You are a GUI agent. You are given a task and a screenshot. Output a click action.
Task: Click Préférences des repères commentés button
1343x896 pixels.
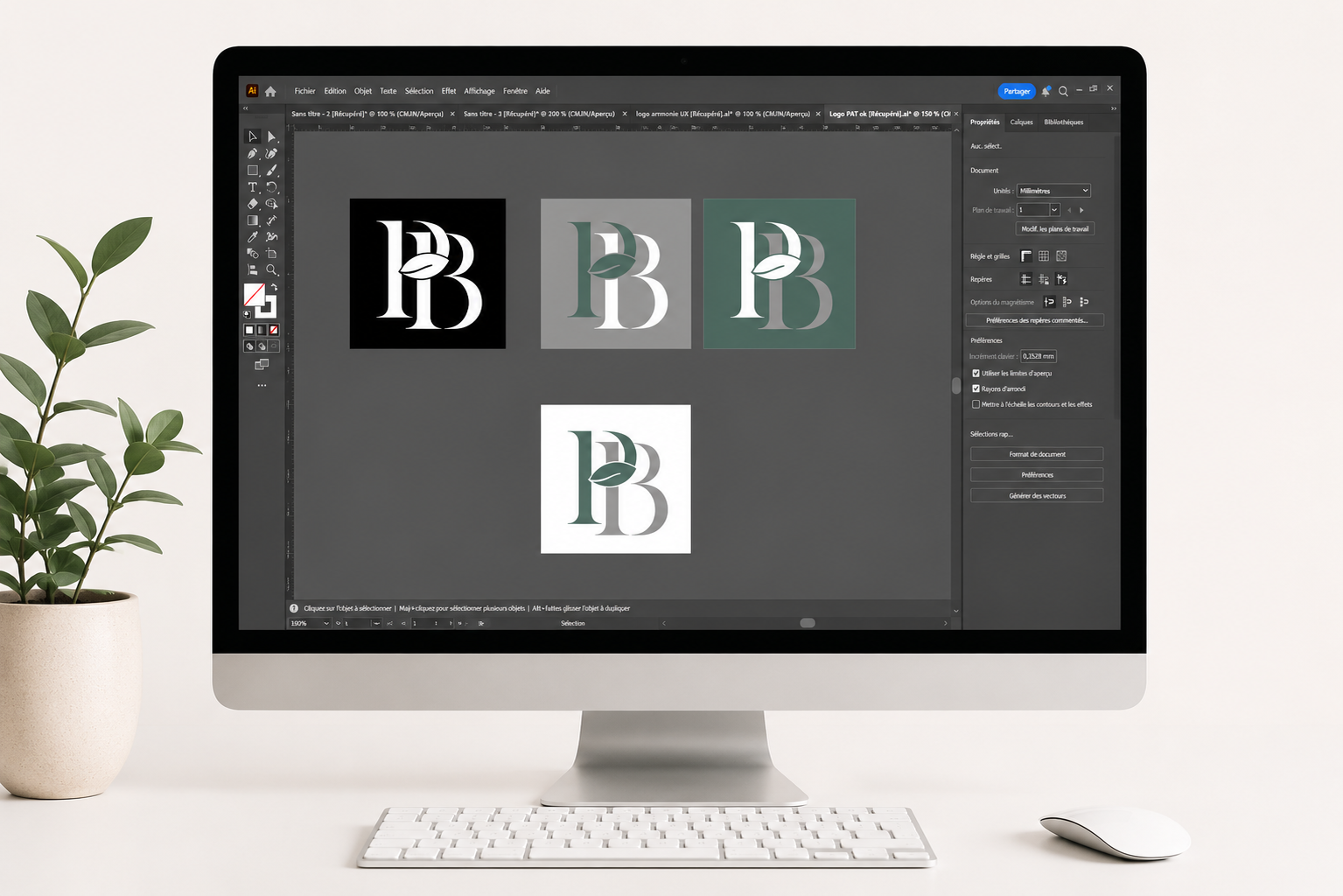(1037, 320)
